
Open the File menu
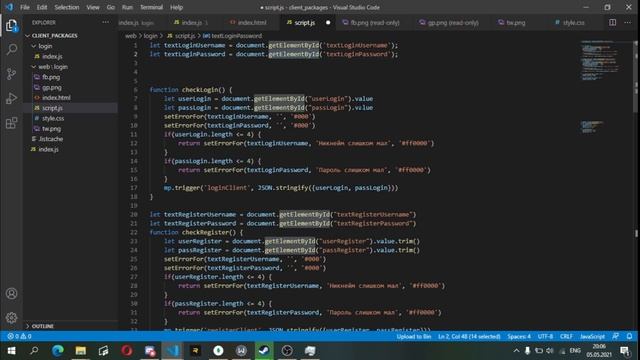point(25,7)
